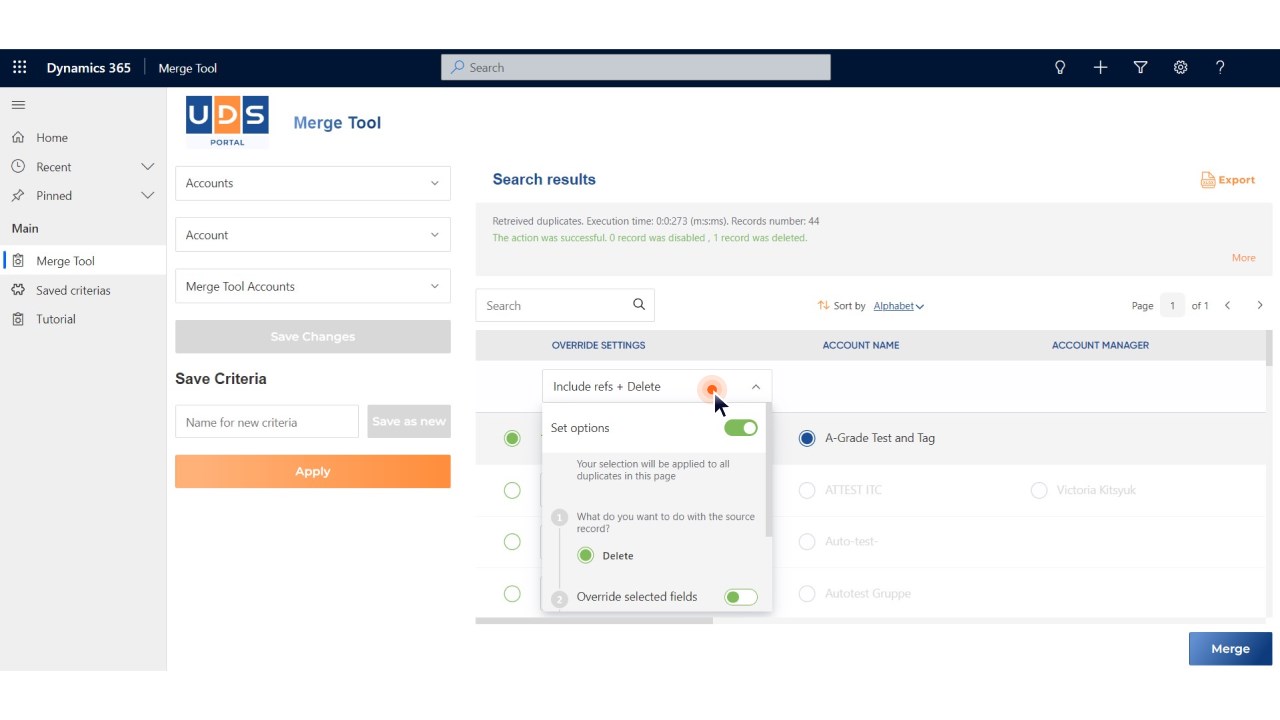Click the lightbulb assistant icon
The image size is (1280, 720).
click(1060, 68)
